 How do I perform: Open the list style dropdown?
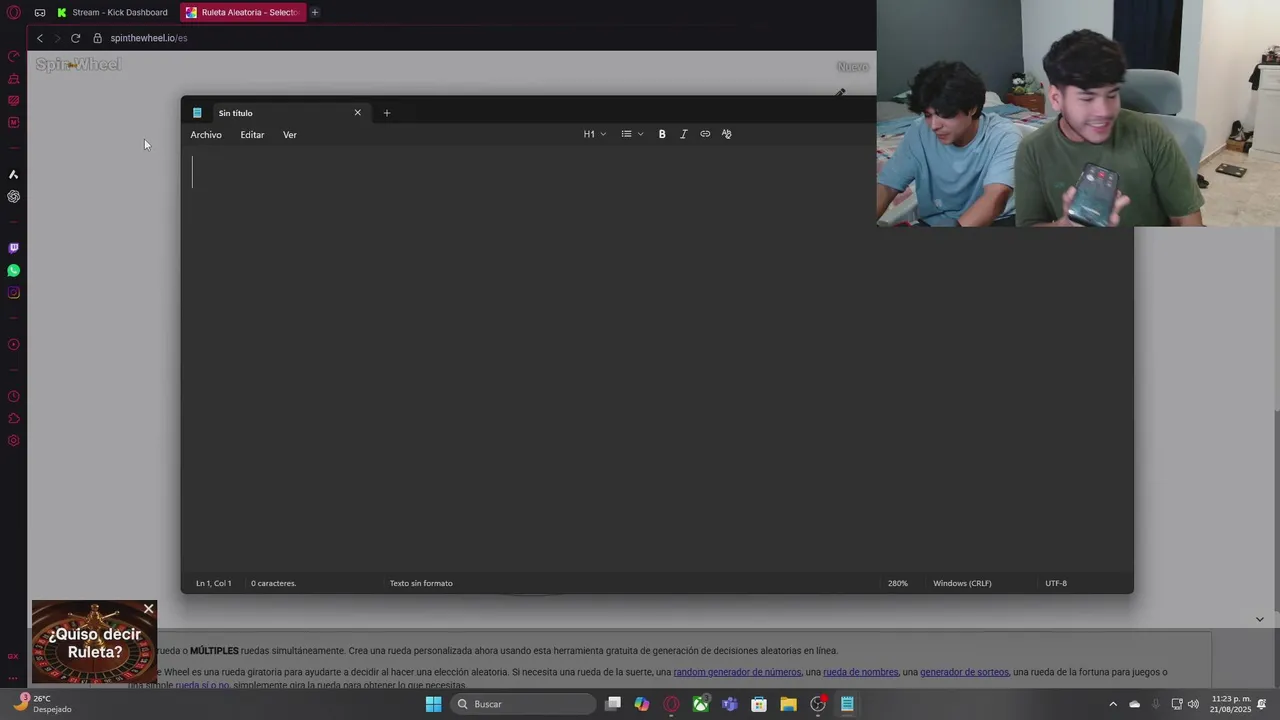coord(632,134)
